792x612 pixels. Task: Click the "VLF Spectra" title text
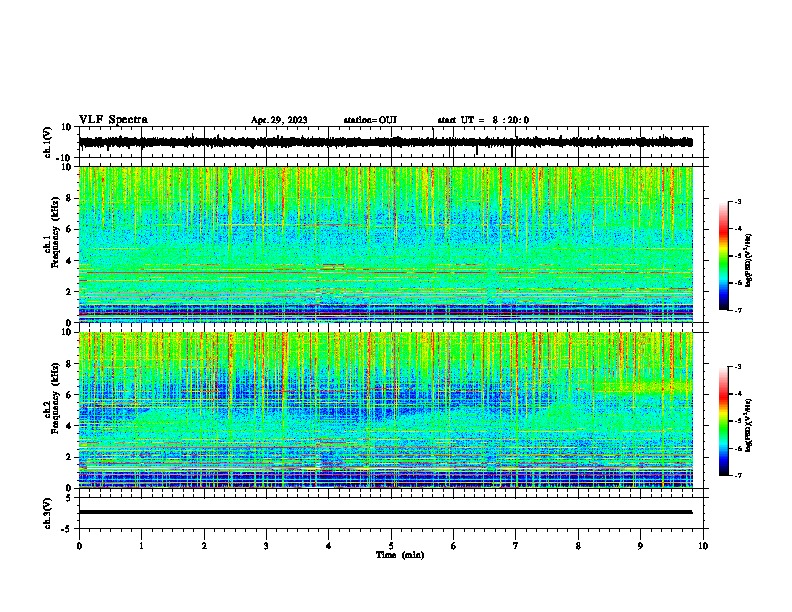pos(113,120)
